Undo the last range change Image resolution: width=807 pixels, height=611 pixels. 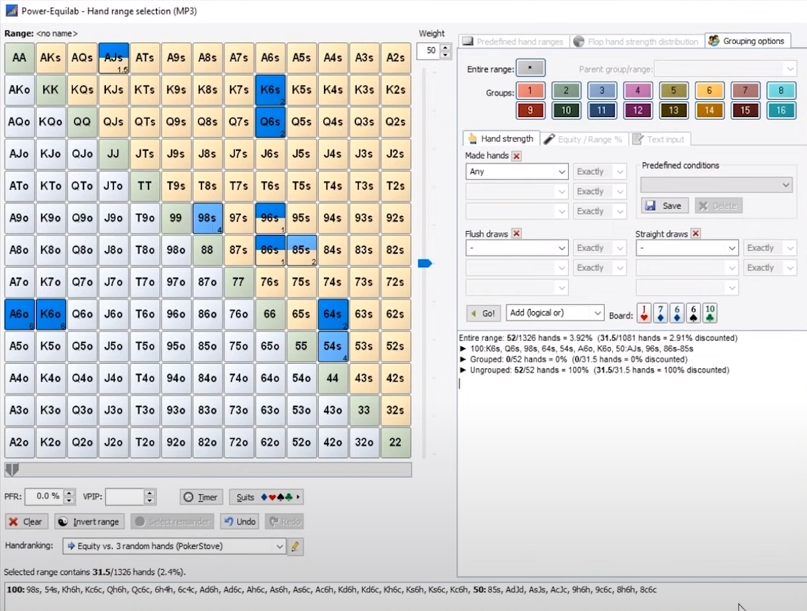[x=239, y=522]
